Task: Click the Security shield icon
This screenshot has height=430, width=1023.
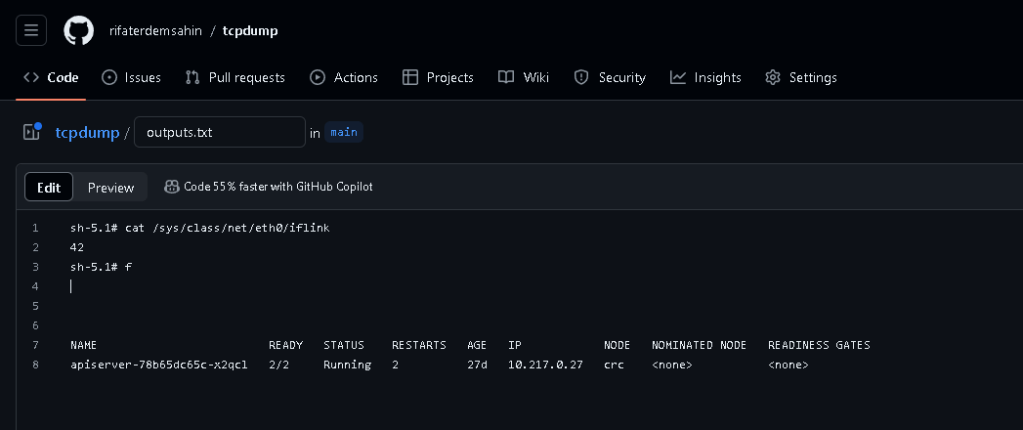Action: pyautogui.click(x=581, y=78)
